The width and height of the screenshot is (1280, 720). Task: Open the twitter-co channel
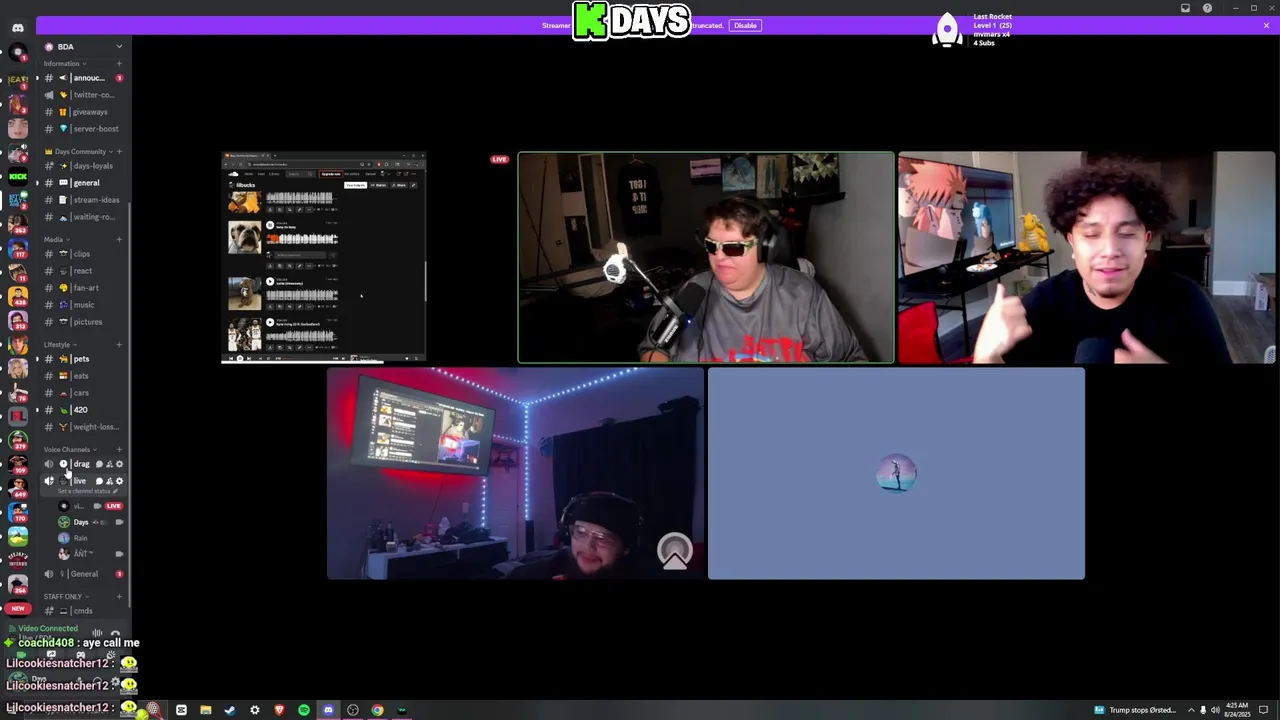[x=84, y=95]
